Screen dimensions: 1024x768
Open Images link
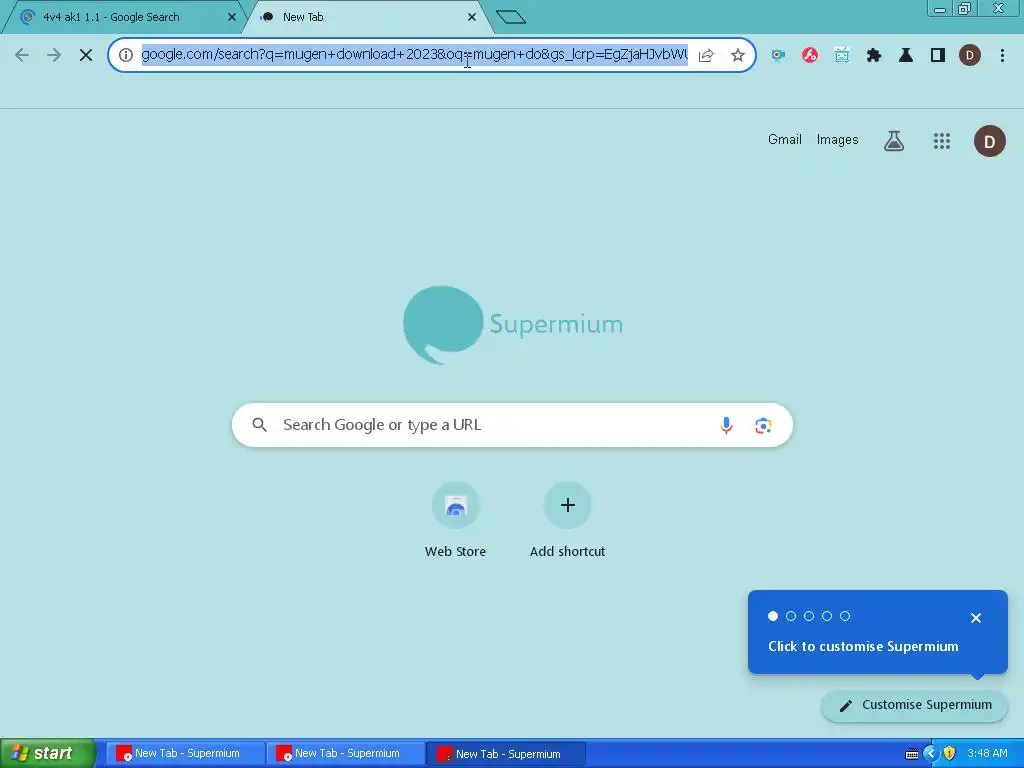click(x=837, y=140)
